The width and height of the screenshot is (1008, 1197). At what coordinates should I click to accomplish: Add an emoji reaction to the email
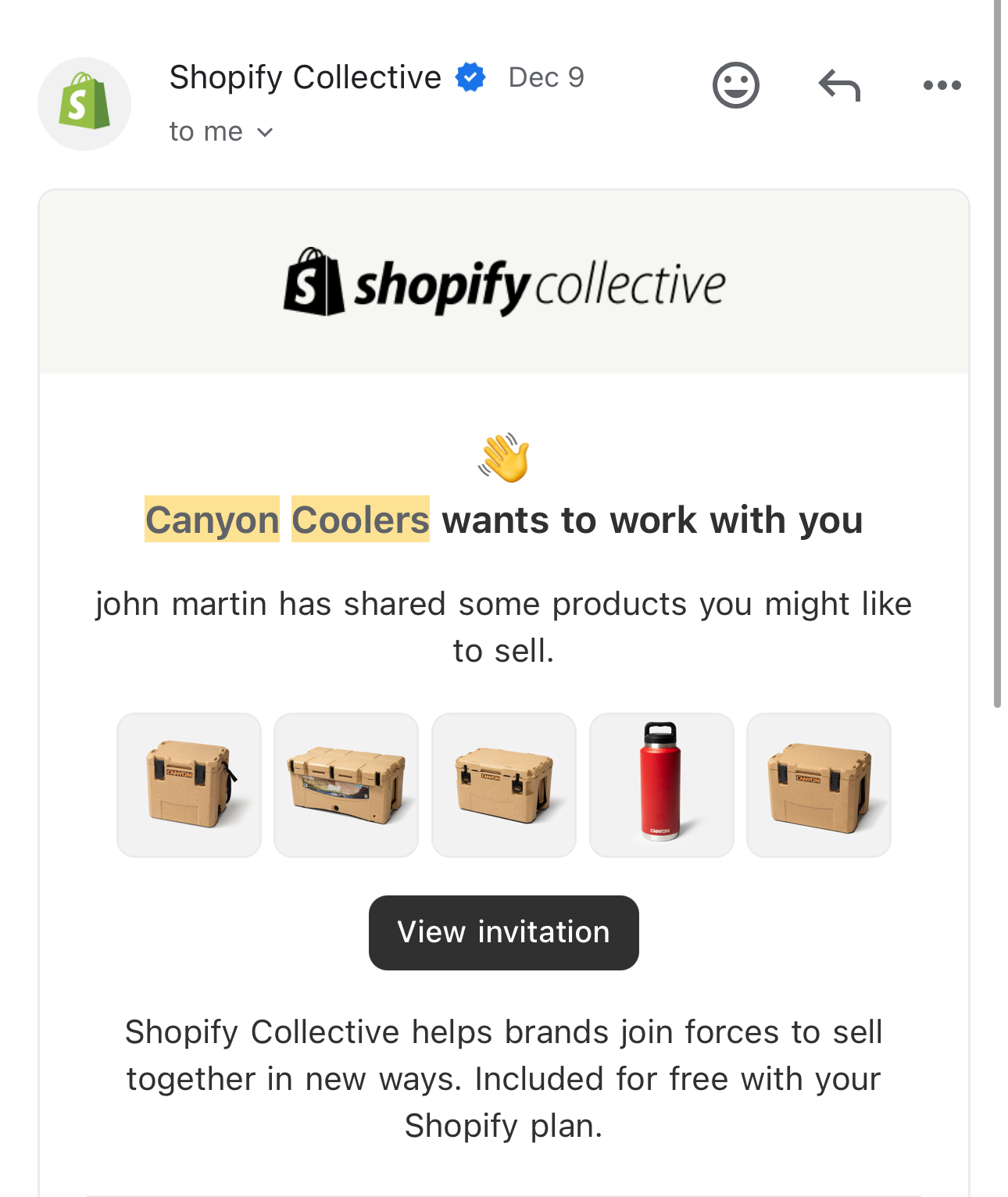[735, 84]
